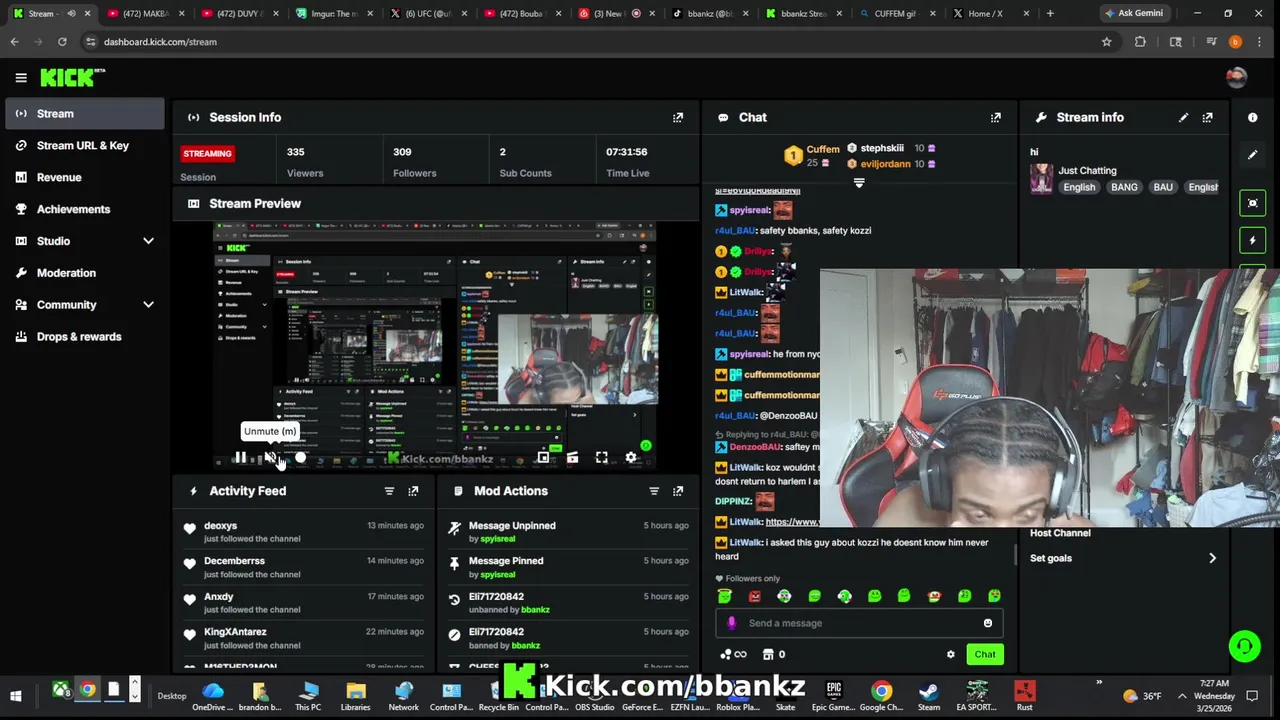The width and height of the screenshot is (1280, 720).
Task: Click the Send a message field
Action: pos(859,623)
